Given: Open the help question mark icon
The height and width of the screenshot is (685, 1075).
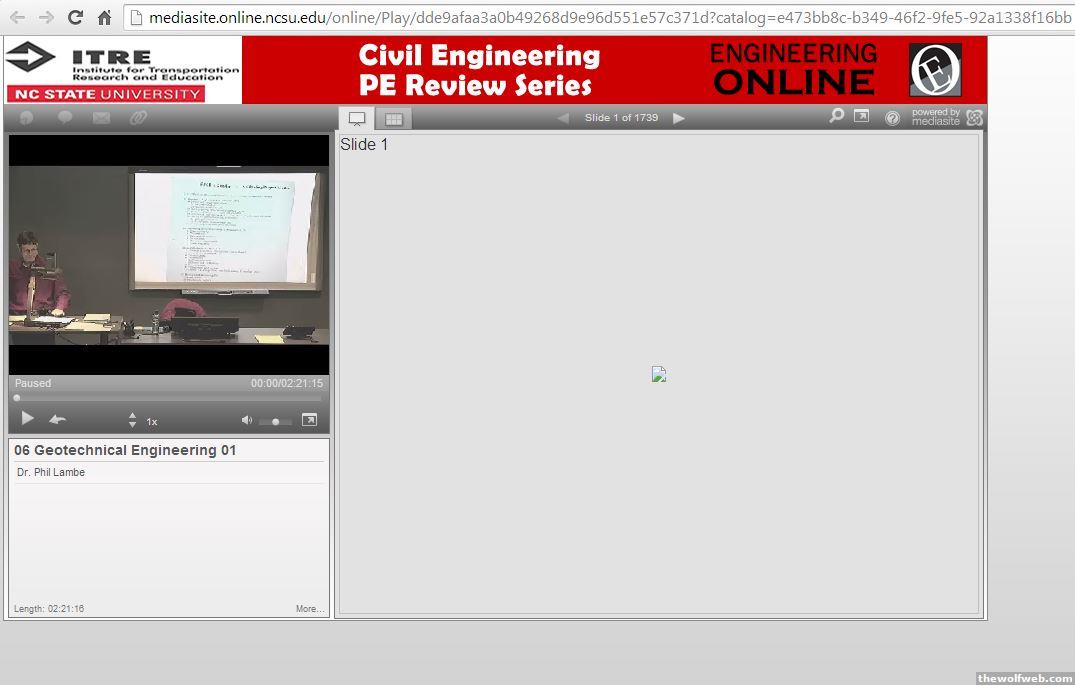Looking at the screenshot, I should (892, 118).
